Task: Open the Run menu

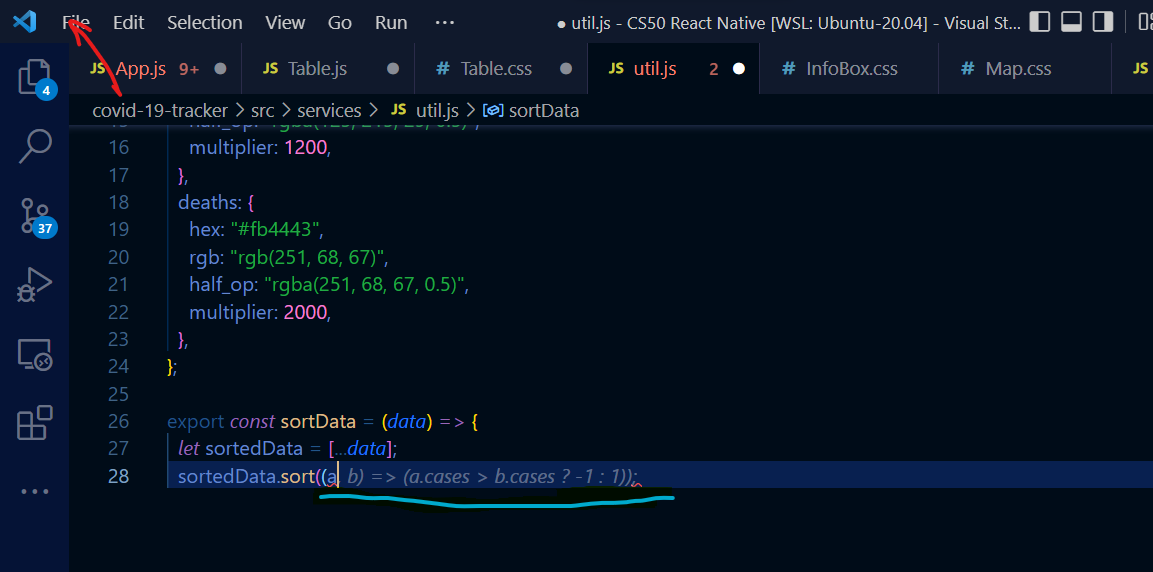Action: [x=391, y=23]
